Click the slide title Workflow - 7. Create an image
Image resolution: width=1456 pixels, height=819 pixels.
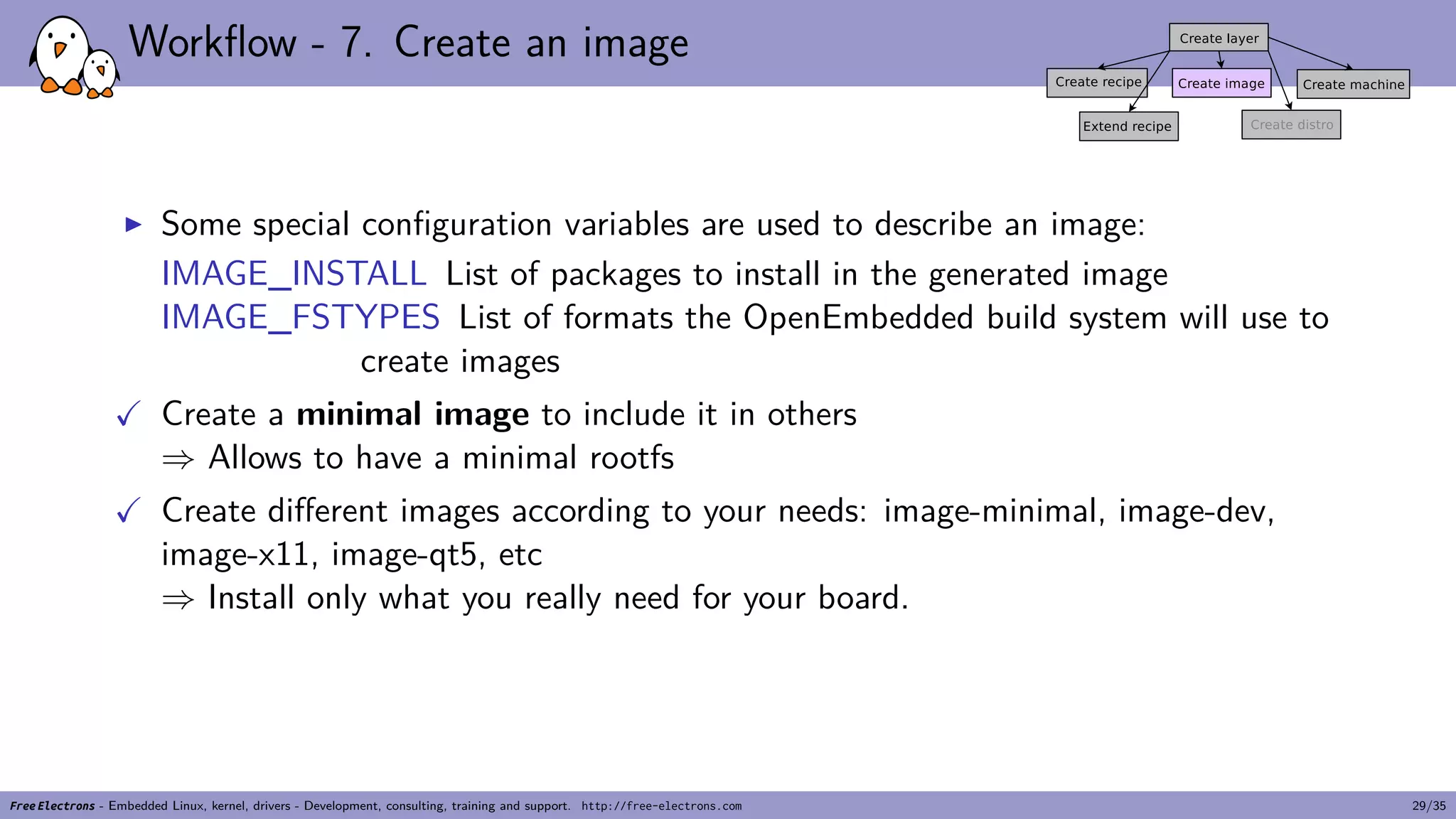pyautogui.click(x=409, y=43)
